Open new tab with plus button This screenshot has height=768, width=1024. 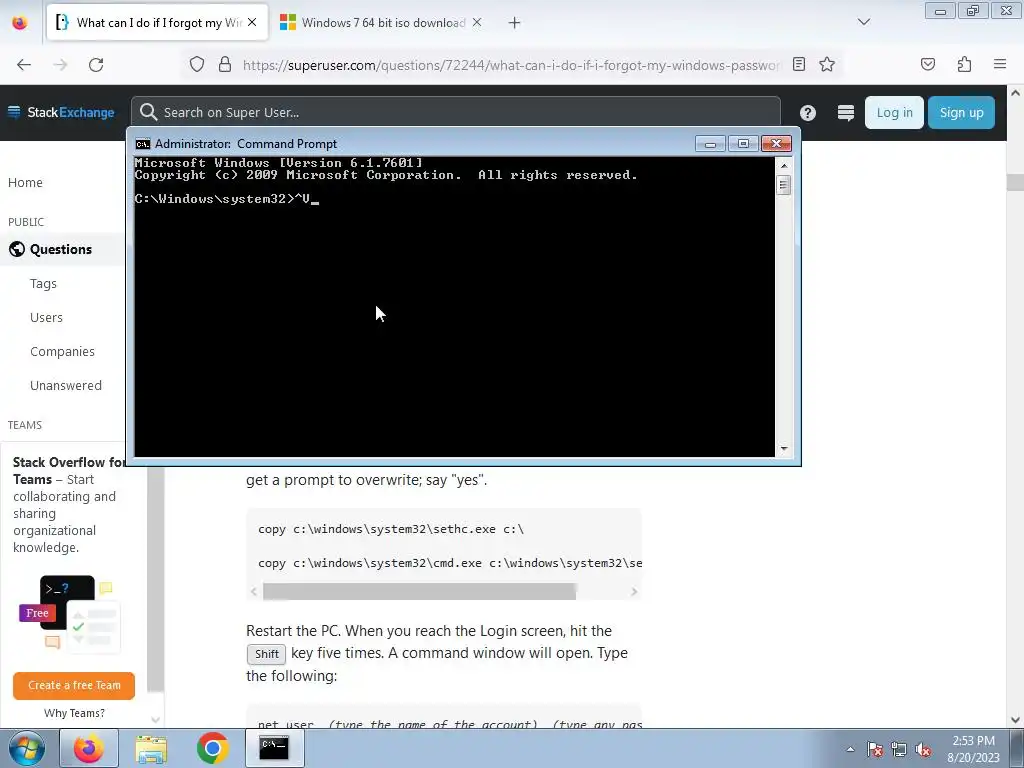515,23
